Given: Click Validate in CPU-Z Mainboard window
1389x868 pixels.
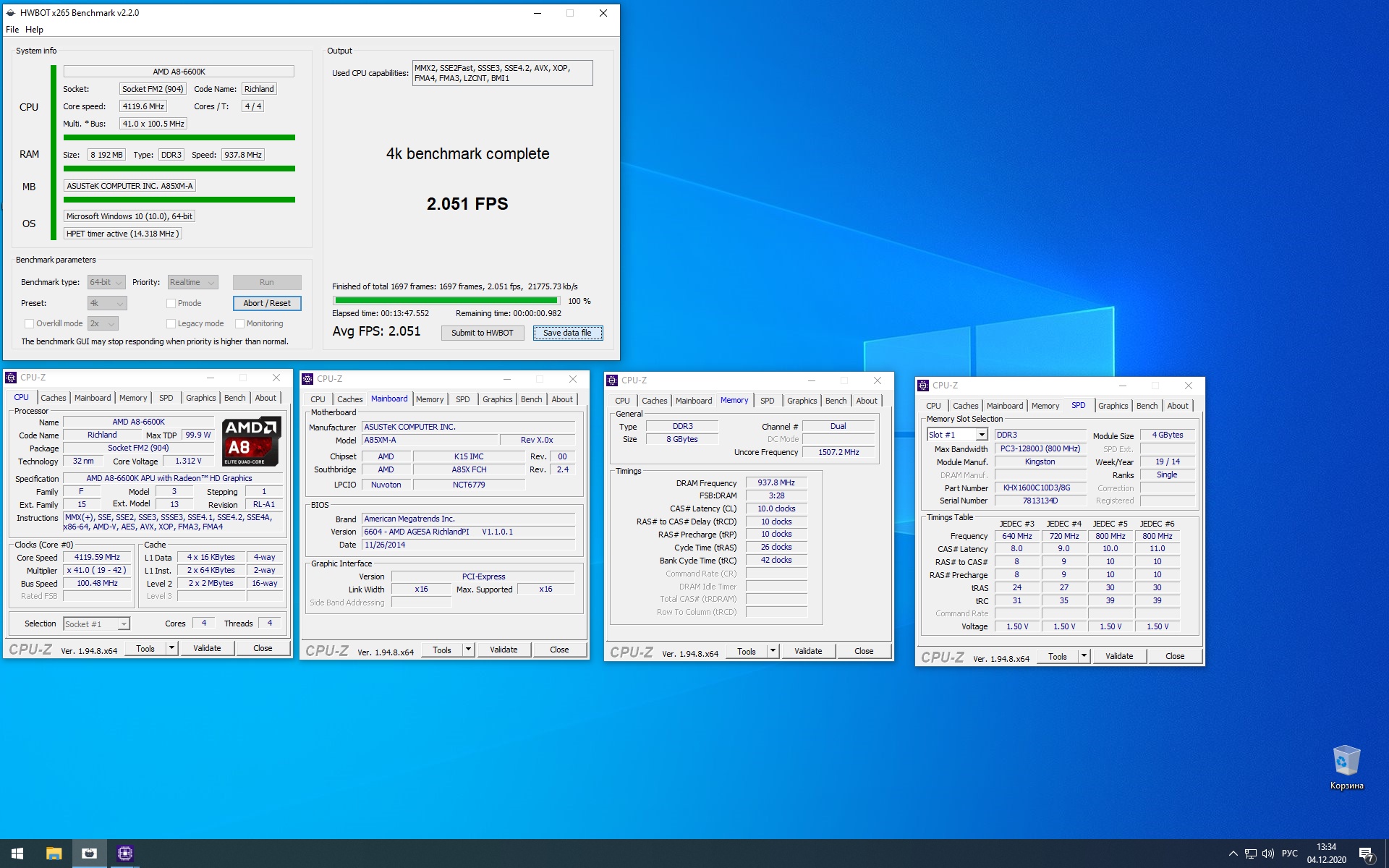Looking at the screenshot, I should point(504,650).
